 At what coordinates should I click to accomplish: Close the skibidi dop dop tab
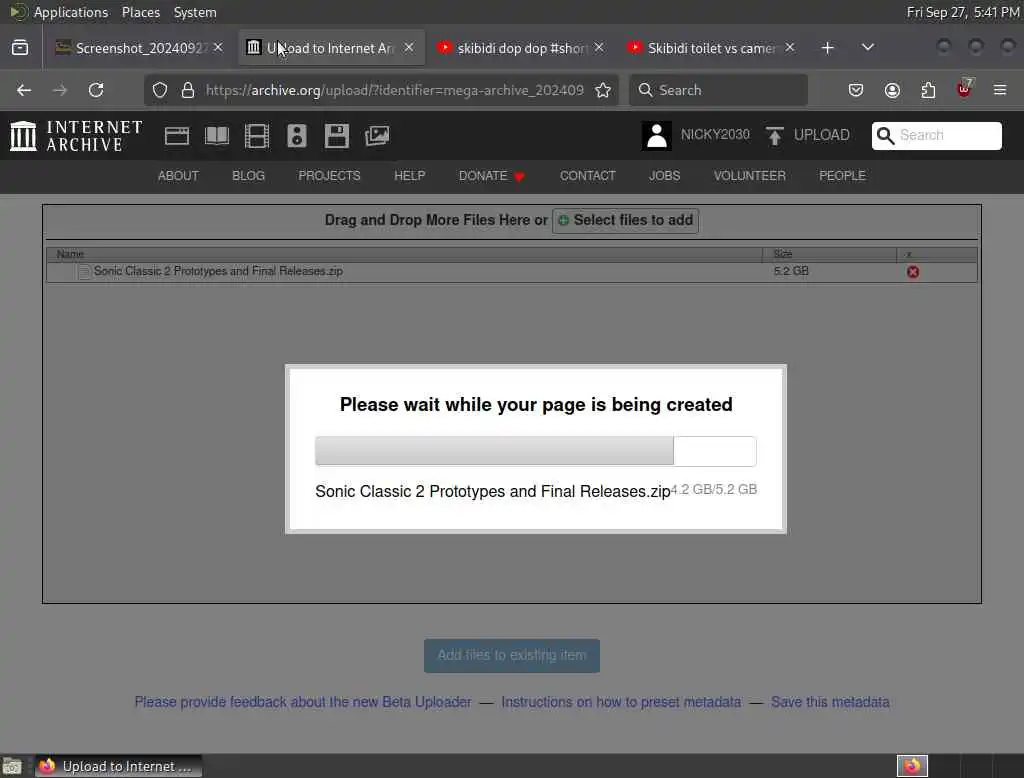[599, 48]
